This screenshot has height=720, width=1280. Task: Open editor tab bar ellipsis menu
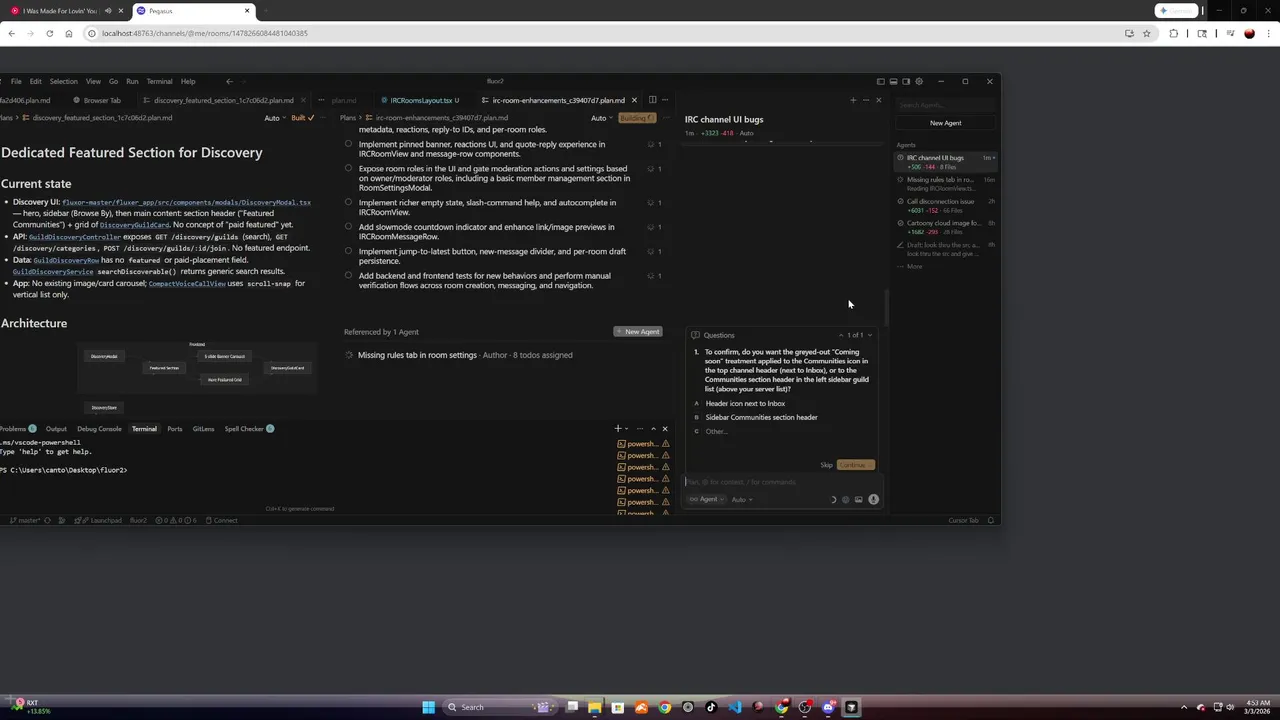click(665, 100)
